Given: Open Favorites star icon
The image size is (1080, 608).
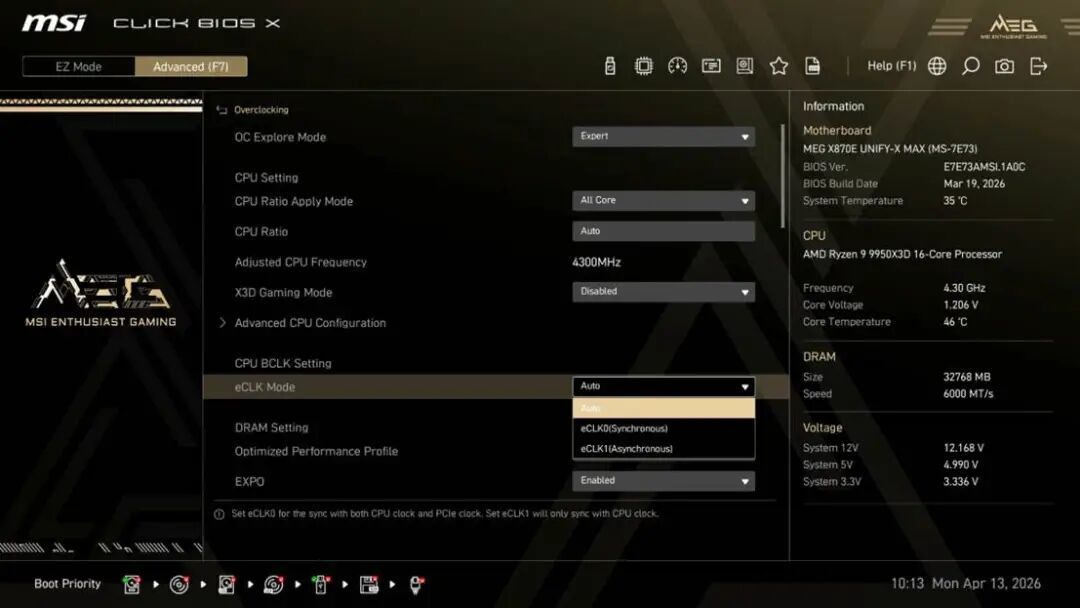Looking at the screenshot, I should [x=778, y=66].
